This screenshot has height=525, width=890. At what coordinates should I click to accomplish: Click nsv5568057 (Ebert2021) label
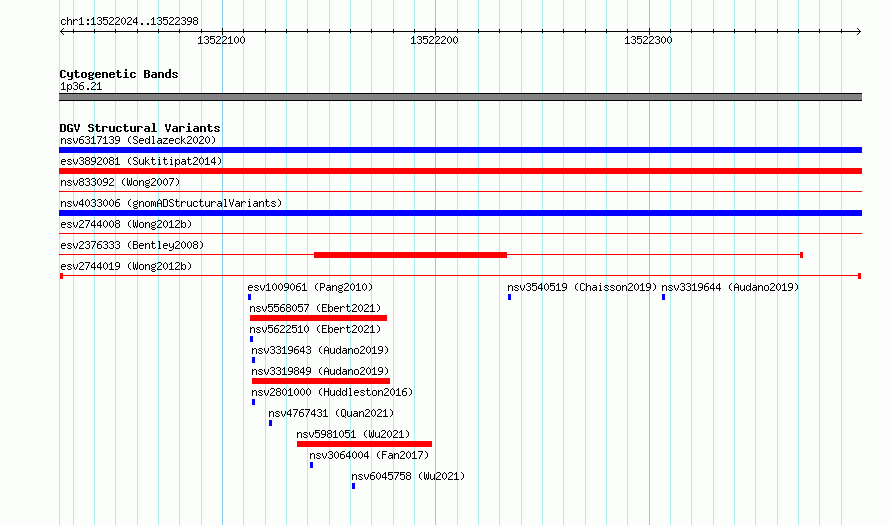coord(315,308)
